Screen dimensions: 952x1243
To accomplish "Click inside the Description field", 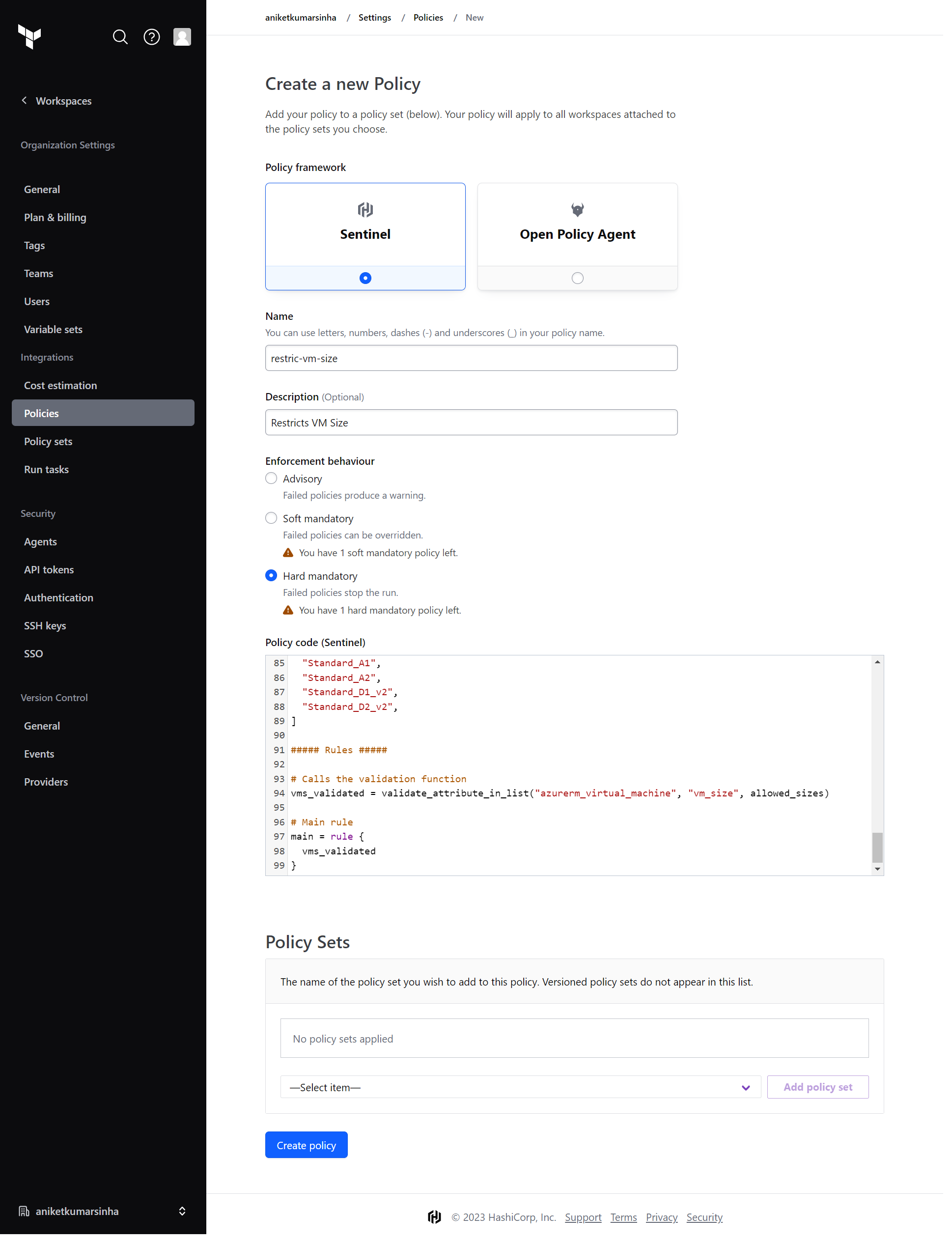I will [x=471, y=422].
